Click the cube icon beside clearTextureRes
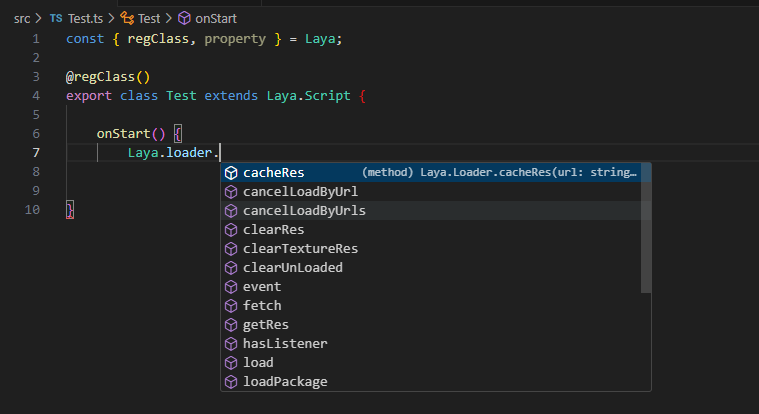 click(x=231, y=249)
